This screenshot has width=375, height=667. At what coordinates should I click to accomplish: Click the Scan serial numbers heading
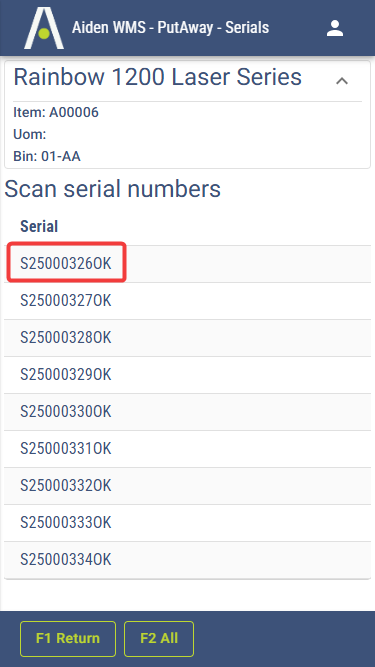(113, 189)
